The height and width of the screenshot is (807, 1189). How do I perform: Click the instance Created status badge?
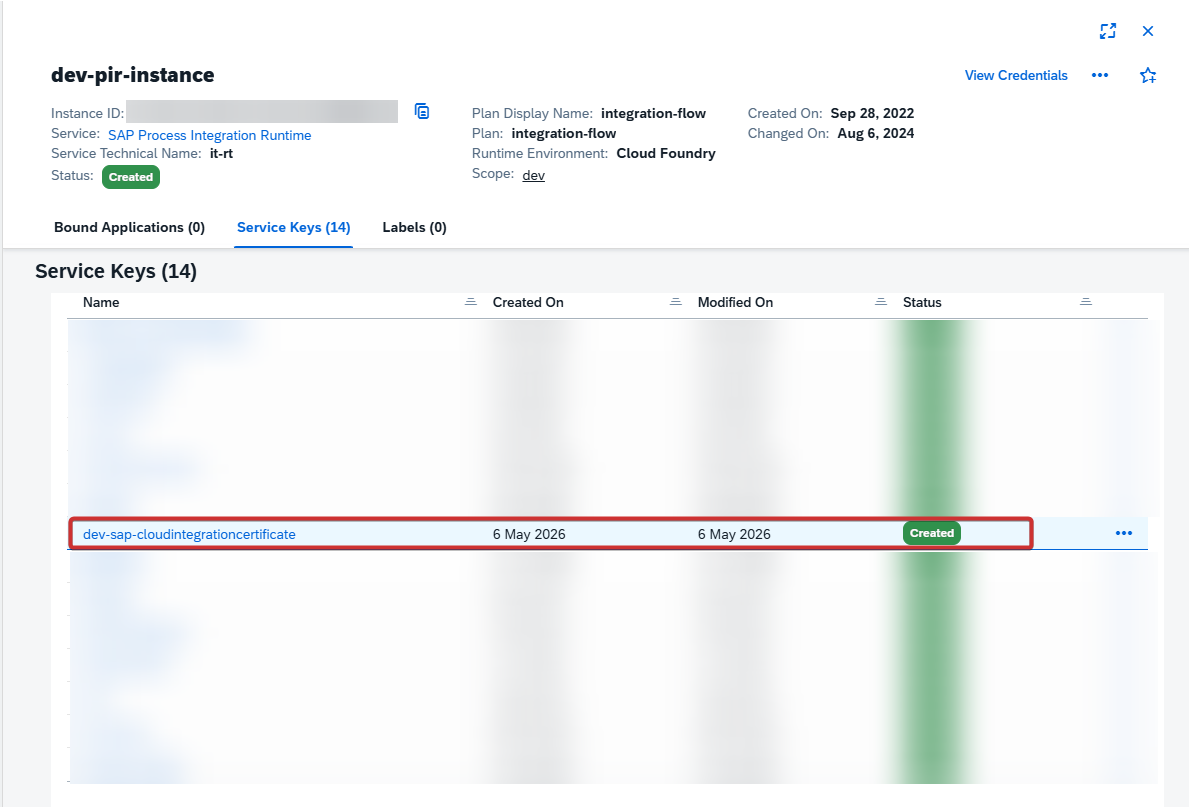130,177
